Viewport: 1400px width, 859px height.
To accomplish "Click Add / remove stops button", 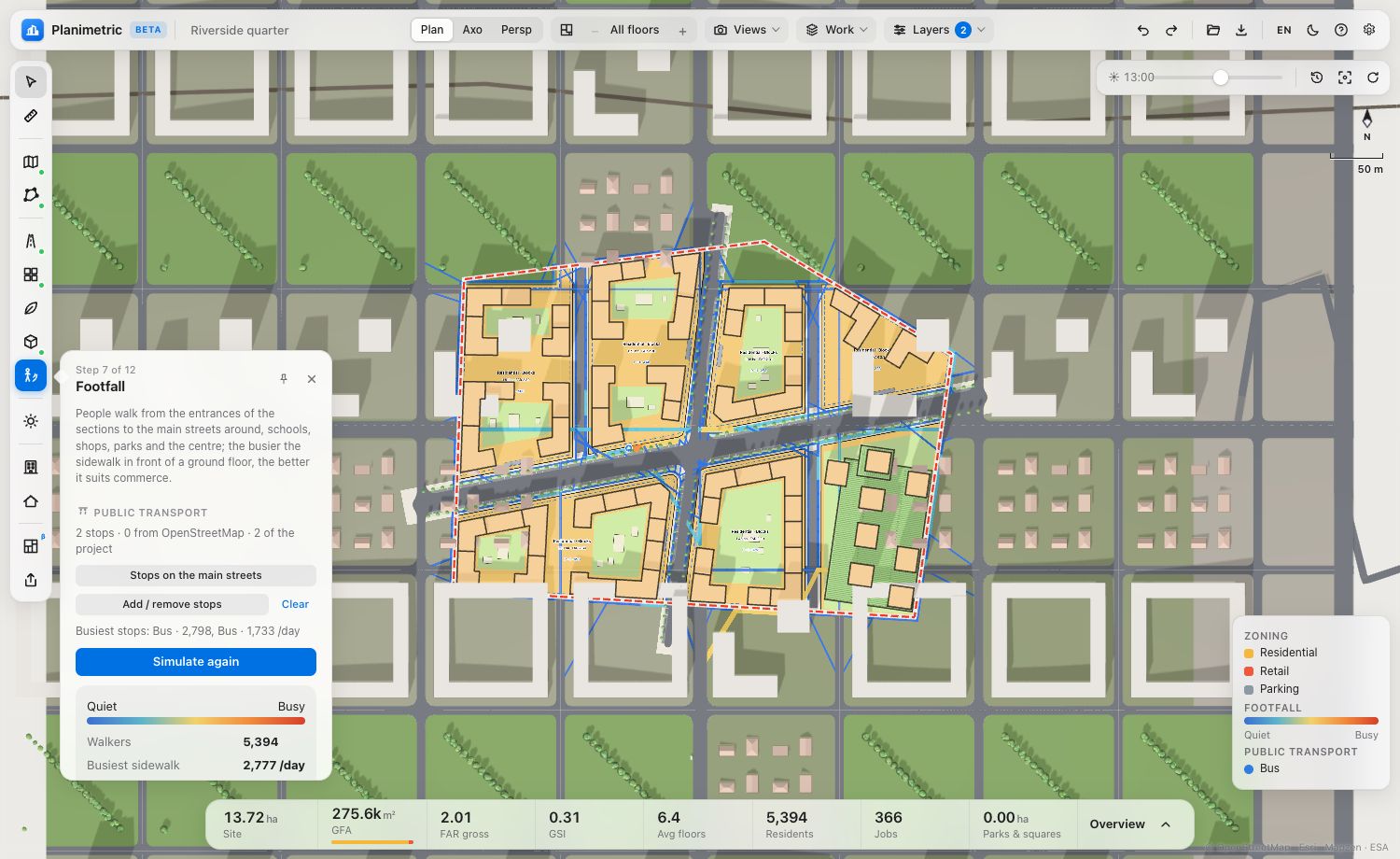I will coord(172,604).
